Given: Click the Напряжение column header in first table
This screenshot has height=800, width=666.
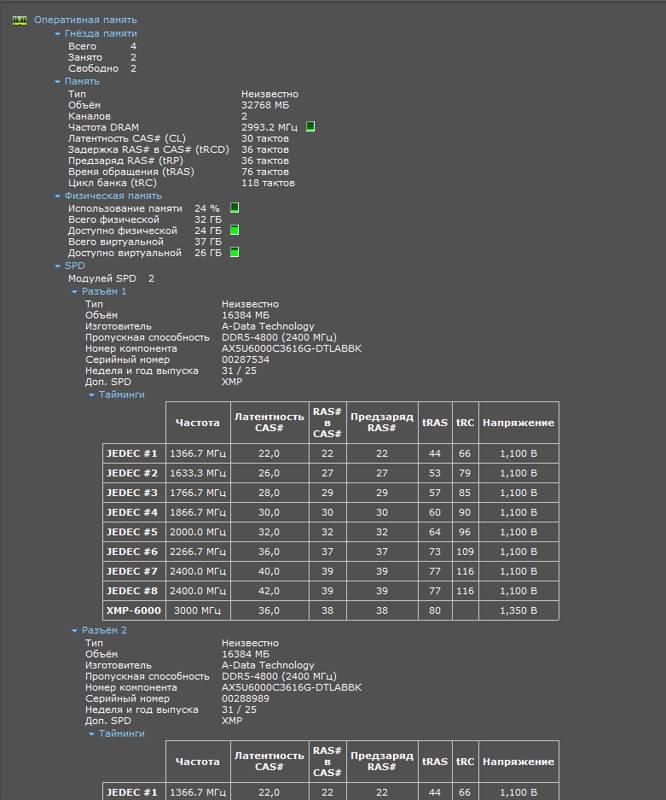Looking at the screenshot, I should point(519,422).
